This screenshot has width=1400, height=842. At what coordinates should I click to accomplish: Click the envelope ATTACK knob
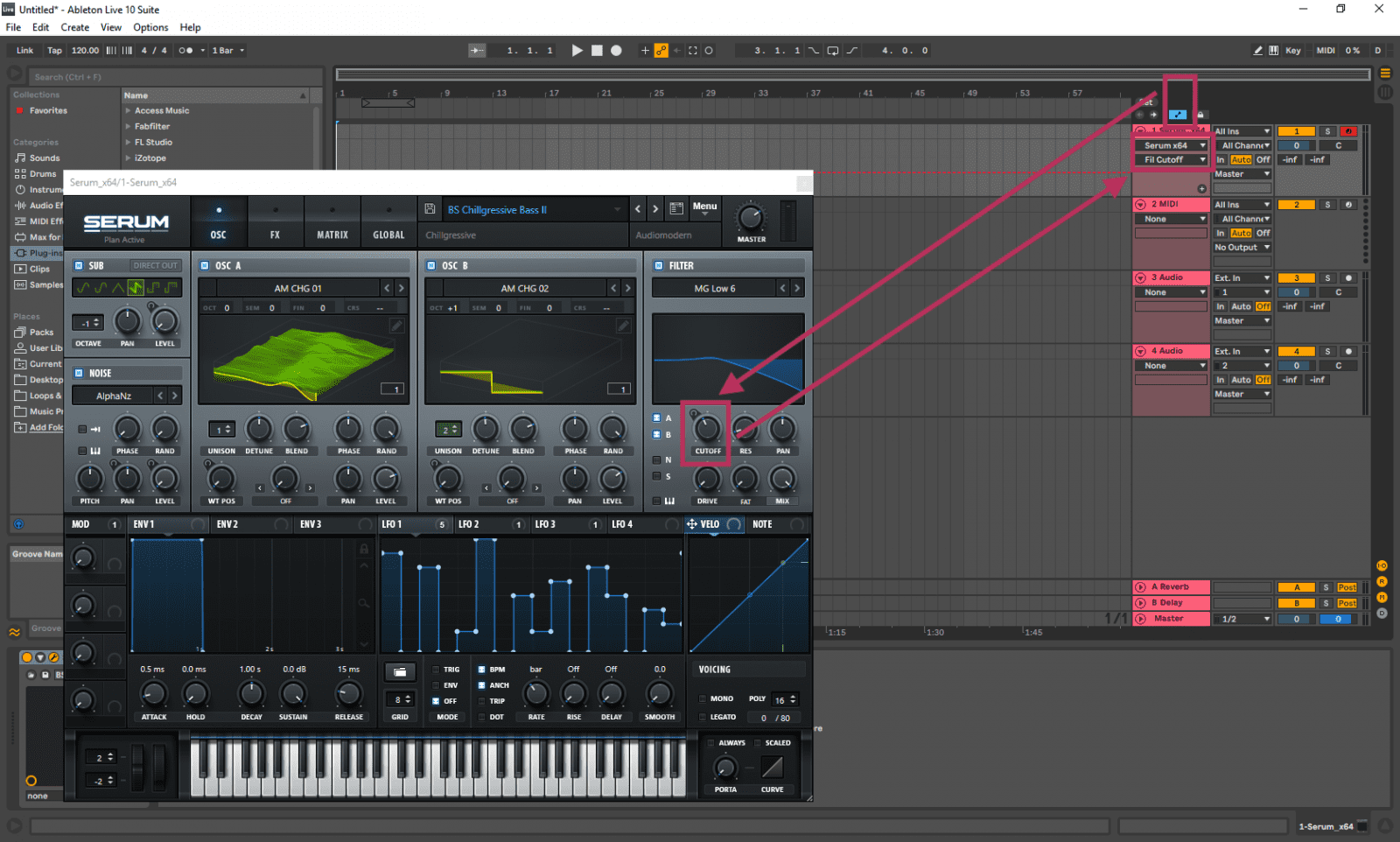pyautogui.click(x=154, y=695)
